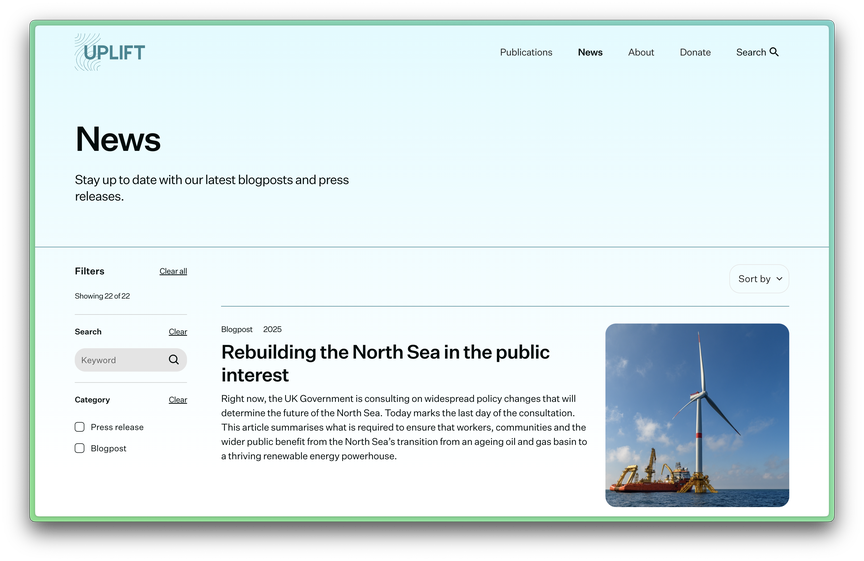This screenshot has height=561, width=864.
Task: Go to the About page
Action: [x=641, y=52]
